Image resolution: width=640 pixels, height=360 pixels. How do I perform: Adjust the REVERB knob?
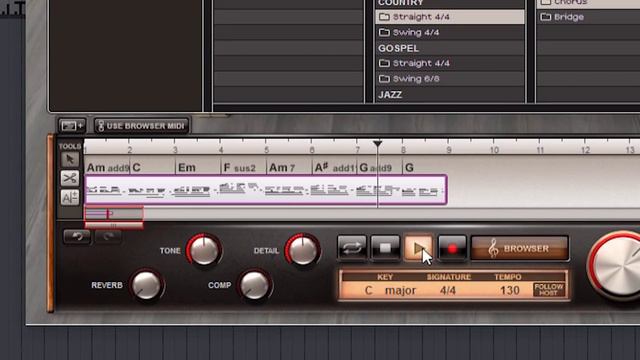tap(147, 285)
